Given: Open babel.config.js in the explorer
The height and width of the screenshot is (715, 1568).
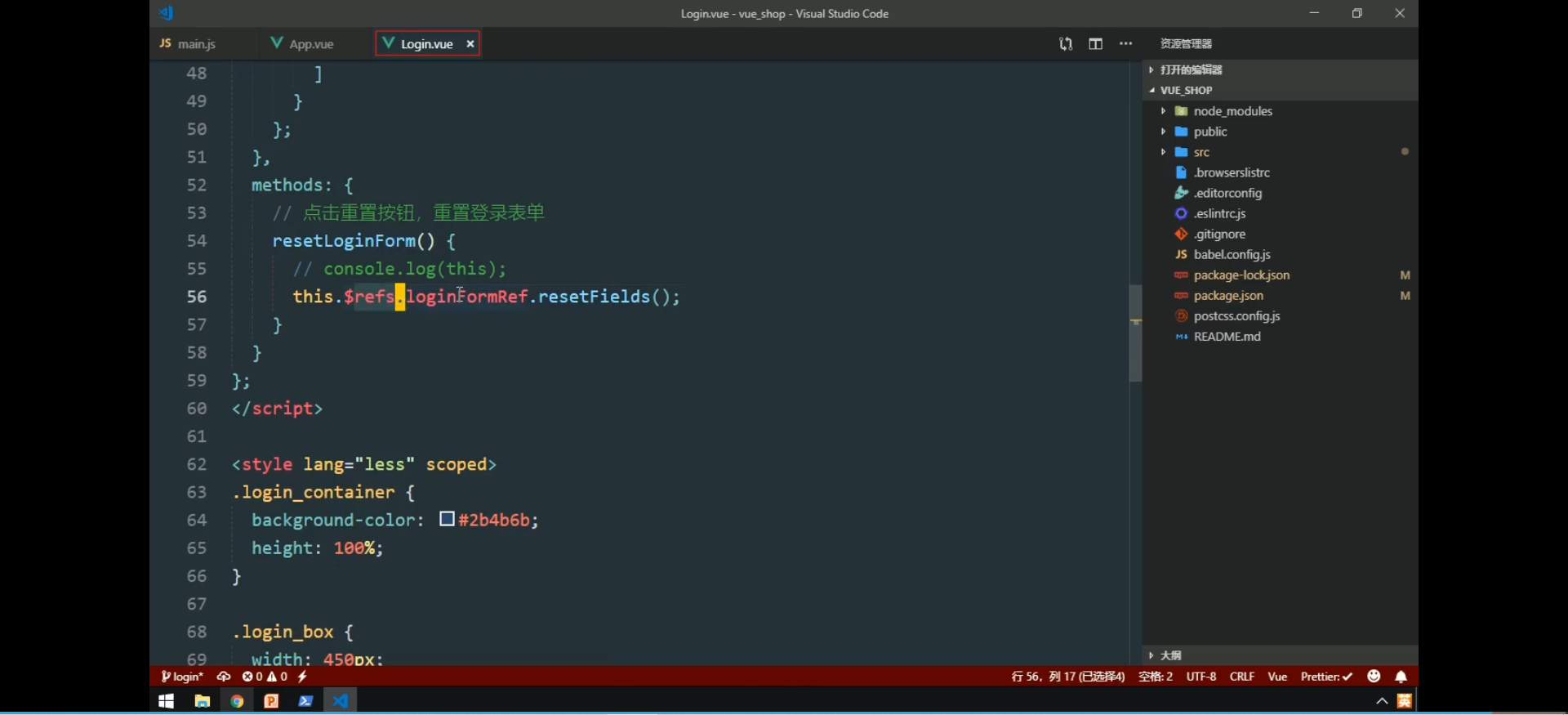Looking at the screenshot, I should 1280,254.
